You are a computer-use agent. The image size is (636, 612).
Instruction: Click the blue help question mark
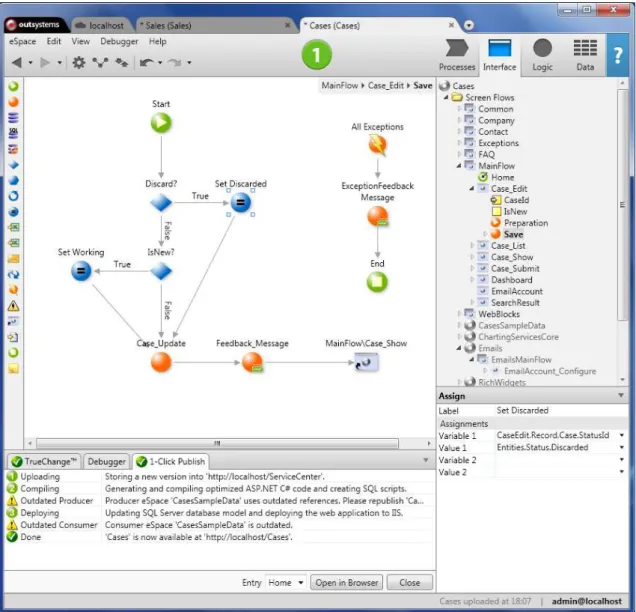tap(617, 55)
